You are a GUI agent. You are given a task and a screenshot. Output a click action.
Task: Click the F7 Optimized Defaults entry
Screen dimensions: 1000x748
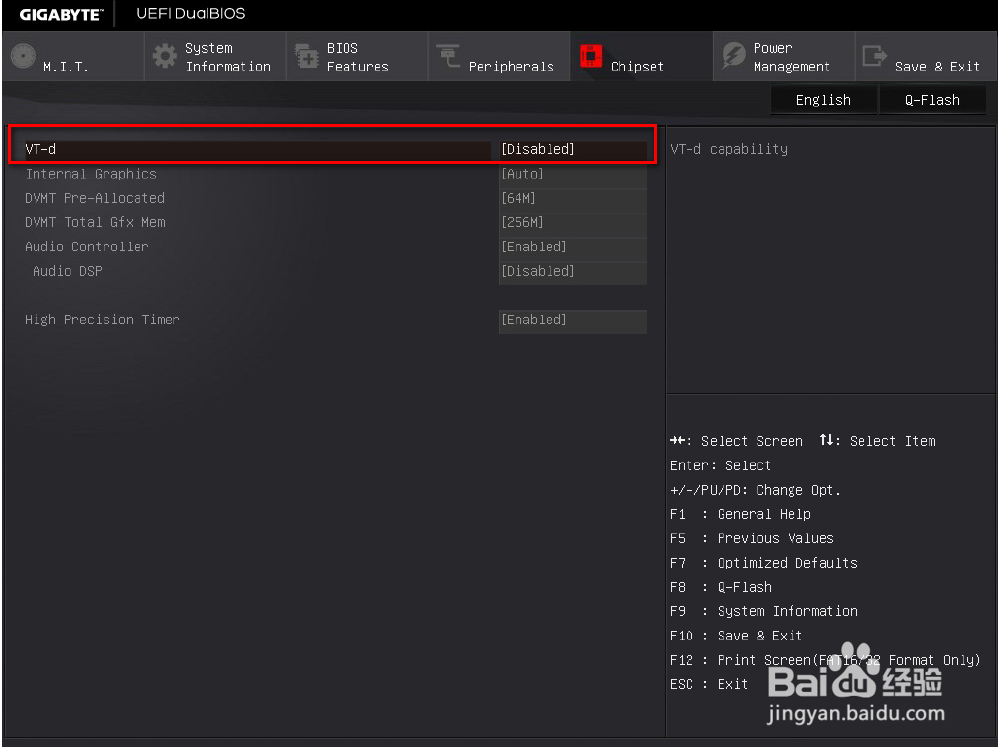[764, 563]
